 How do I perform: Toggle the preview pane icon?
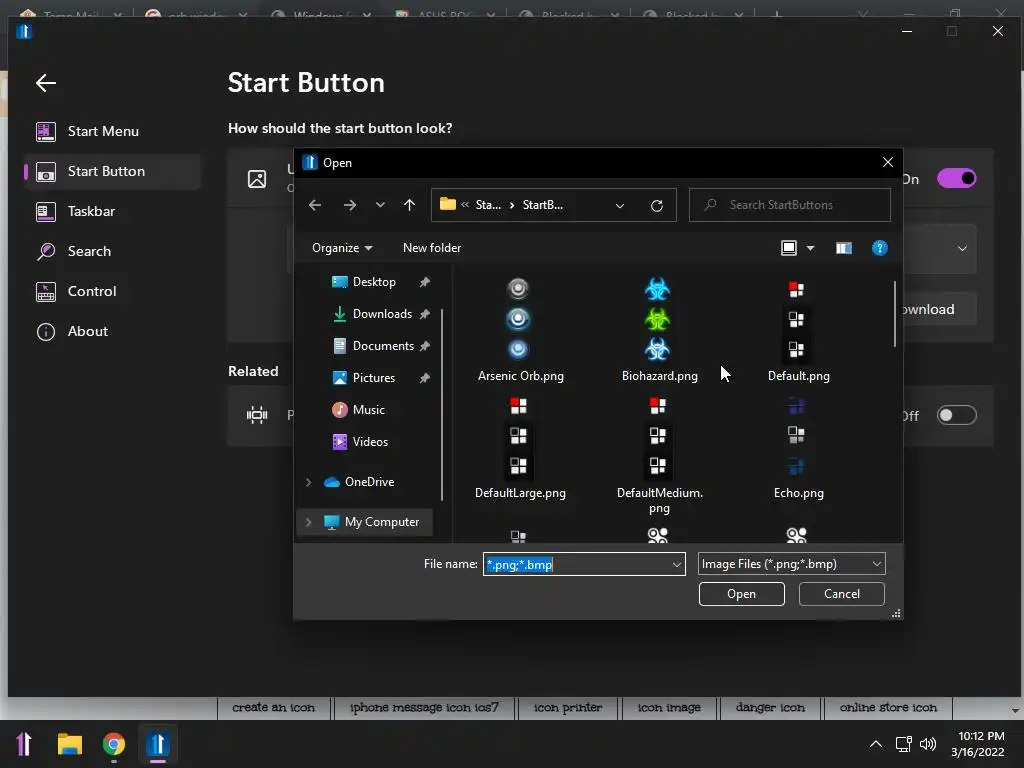[x=844, y=248]
